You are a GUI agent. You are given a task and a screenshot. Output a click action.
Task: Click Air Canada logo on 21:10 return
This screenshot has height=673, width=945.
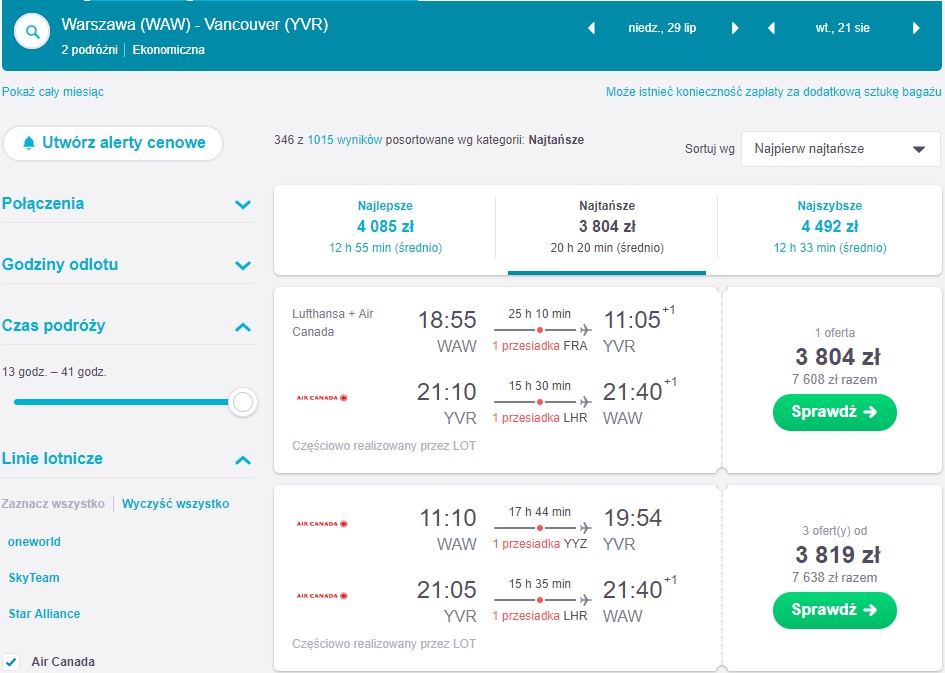pos(322,398)
